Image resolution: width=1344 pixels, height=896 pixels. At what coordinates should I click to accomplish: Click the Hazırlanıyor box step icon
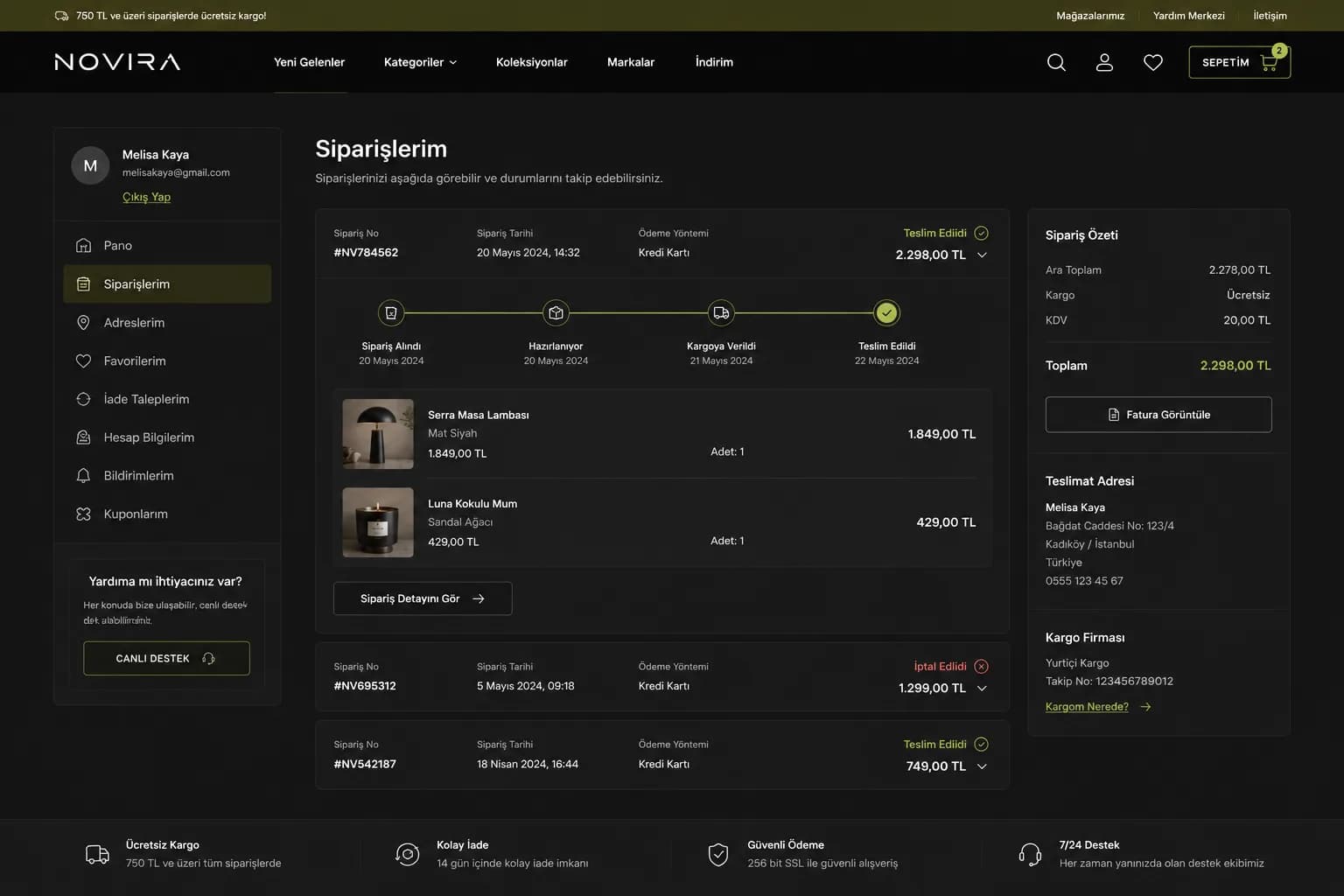[556, 312]
